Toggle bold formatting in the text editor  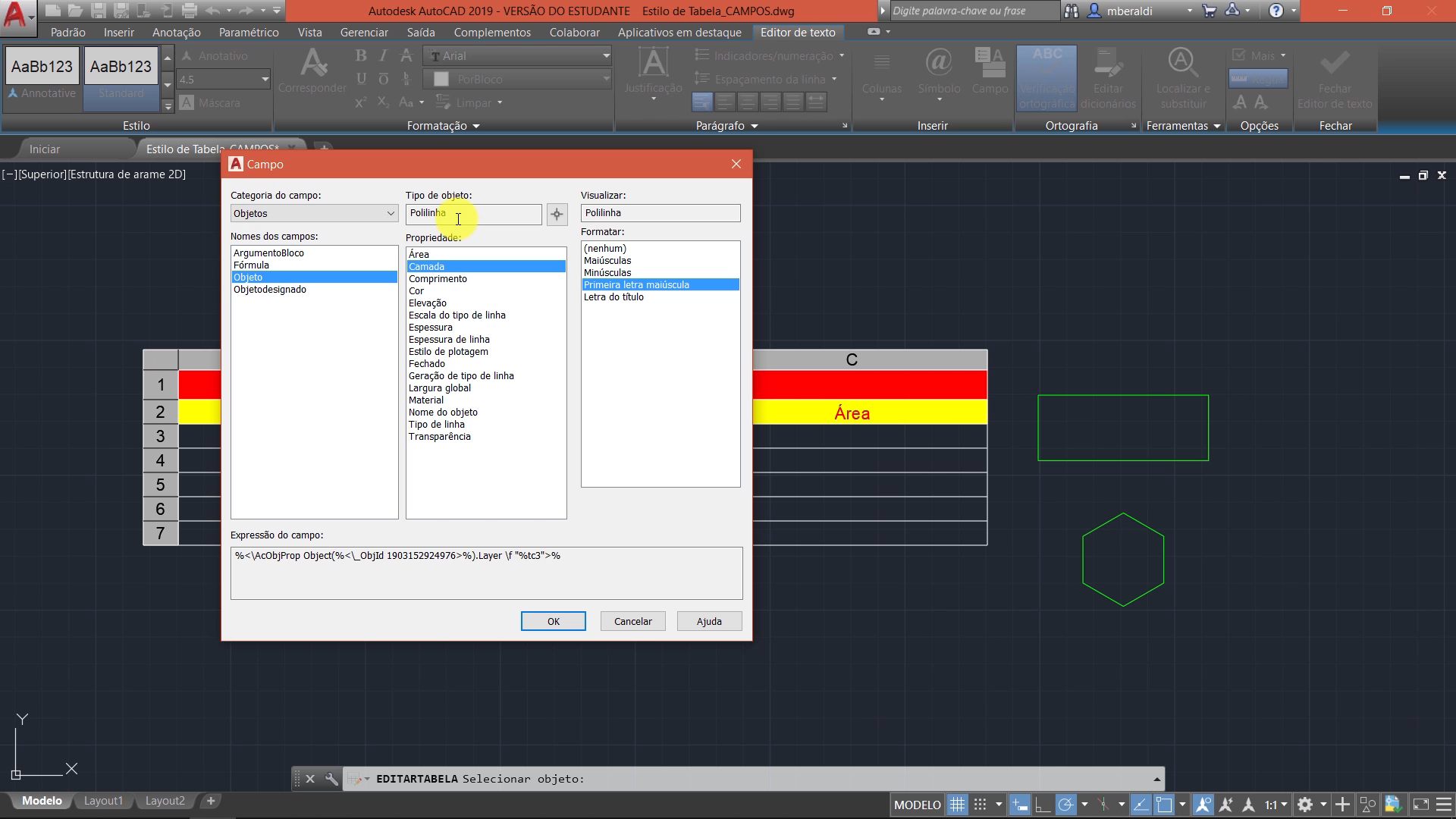360,55
